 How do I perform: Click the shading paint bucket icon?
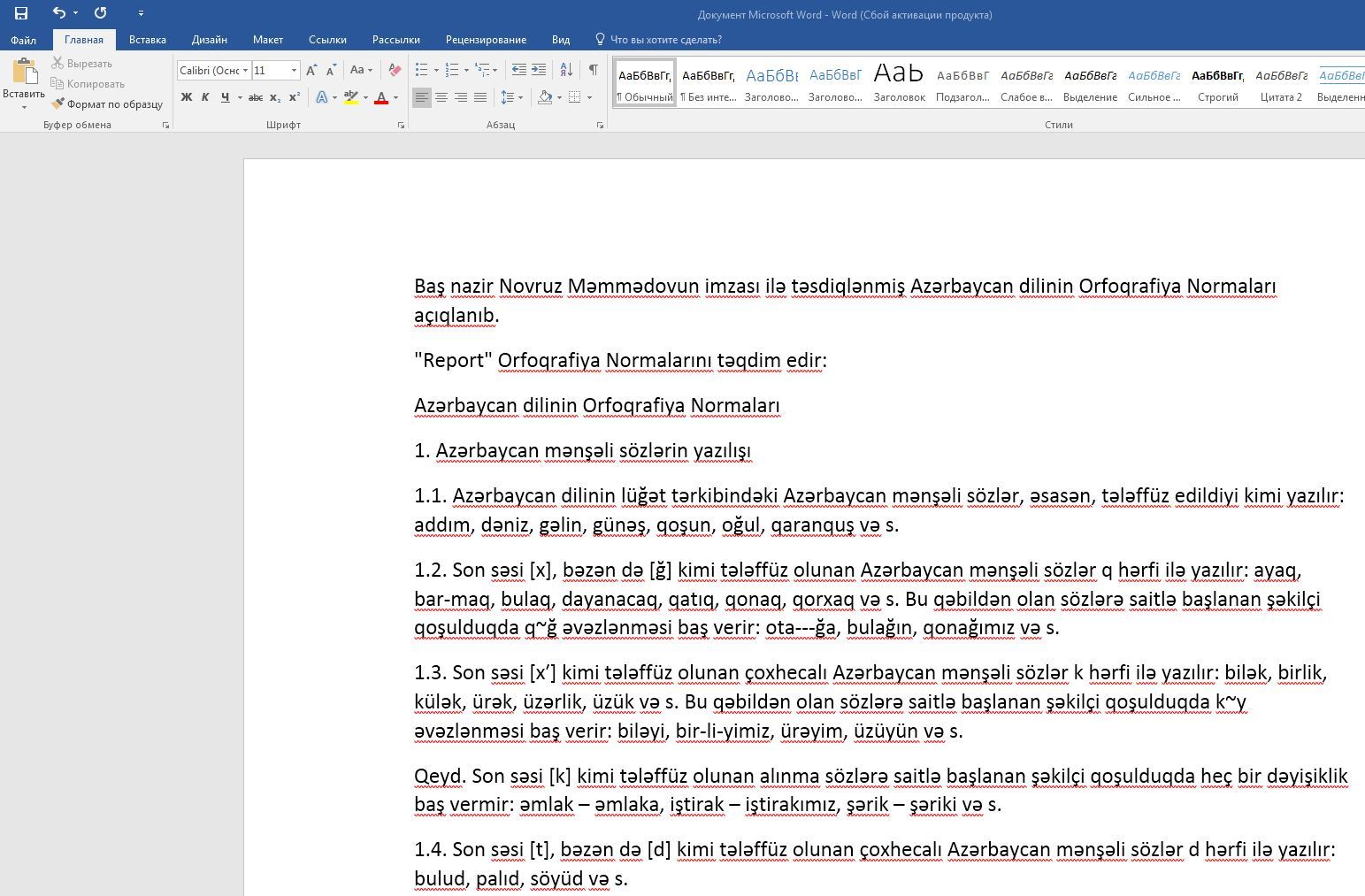[545, 97]
